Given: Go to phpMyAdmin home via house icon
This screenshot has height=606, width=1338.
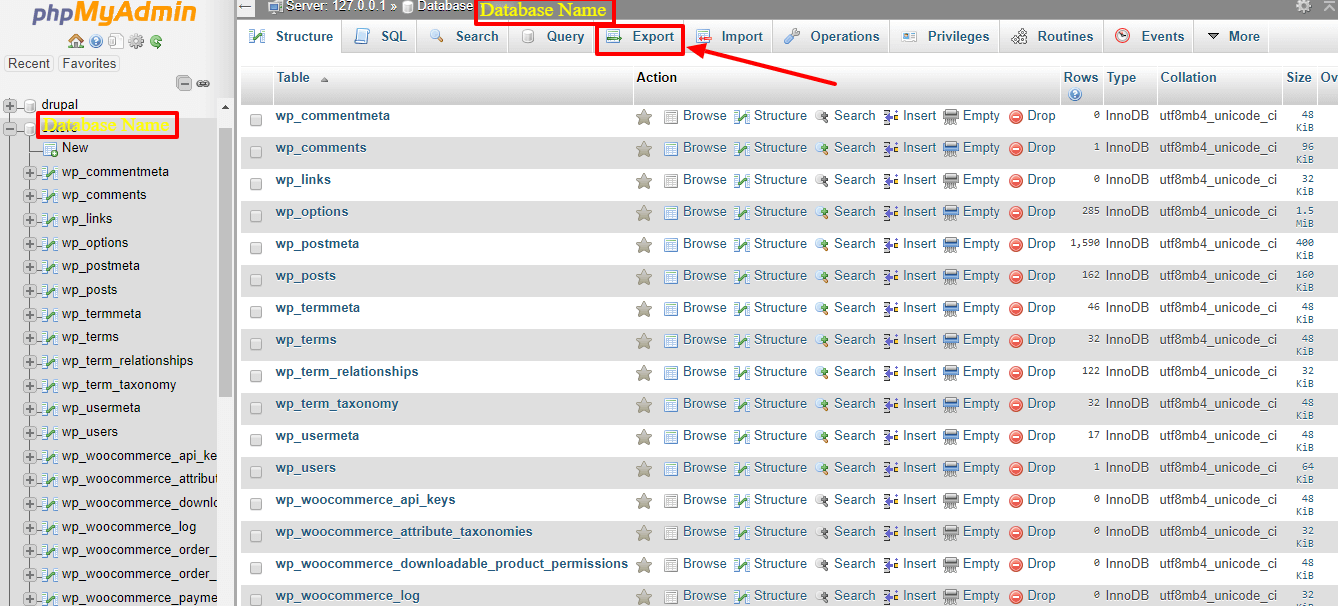Looking at the screenshot, I should [76, 41].
